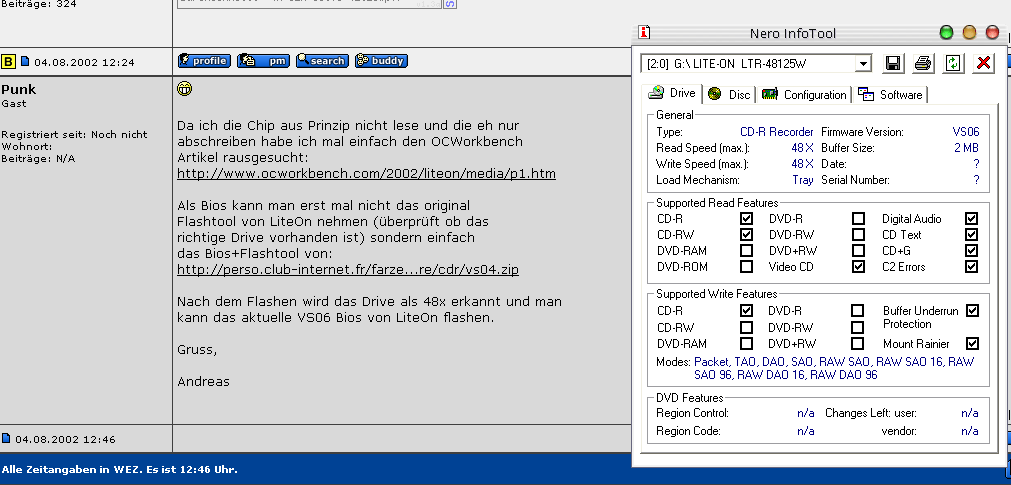1011x485 pixels.
Task: Exit Nero InfoTool via red X icon
Action: pyautogui.click(x=983, y=63)
